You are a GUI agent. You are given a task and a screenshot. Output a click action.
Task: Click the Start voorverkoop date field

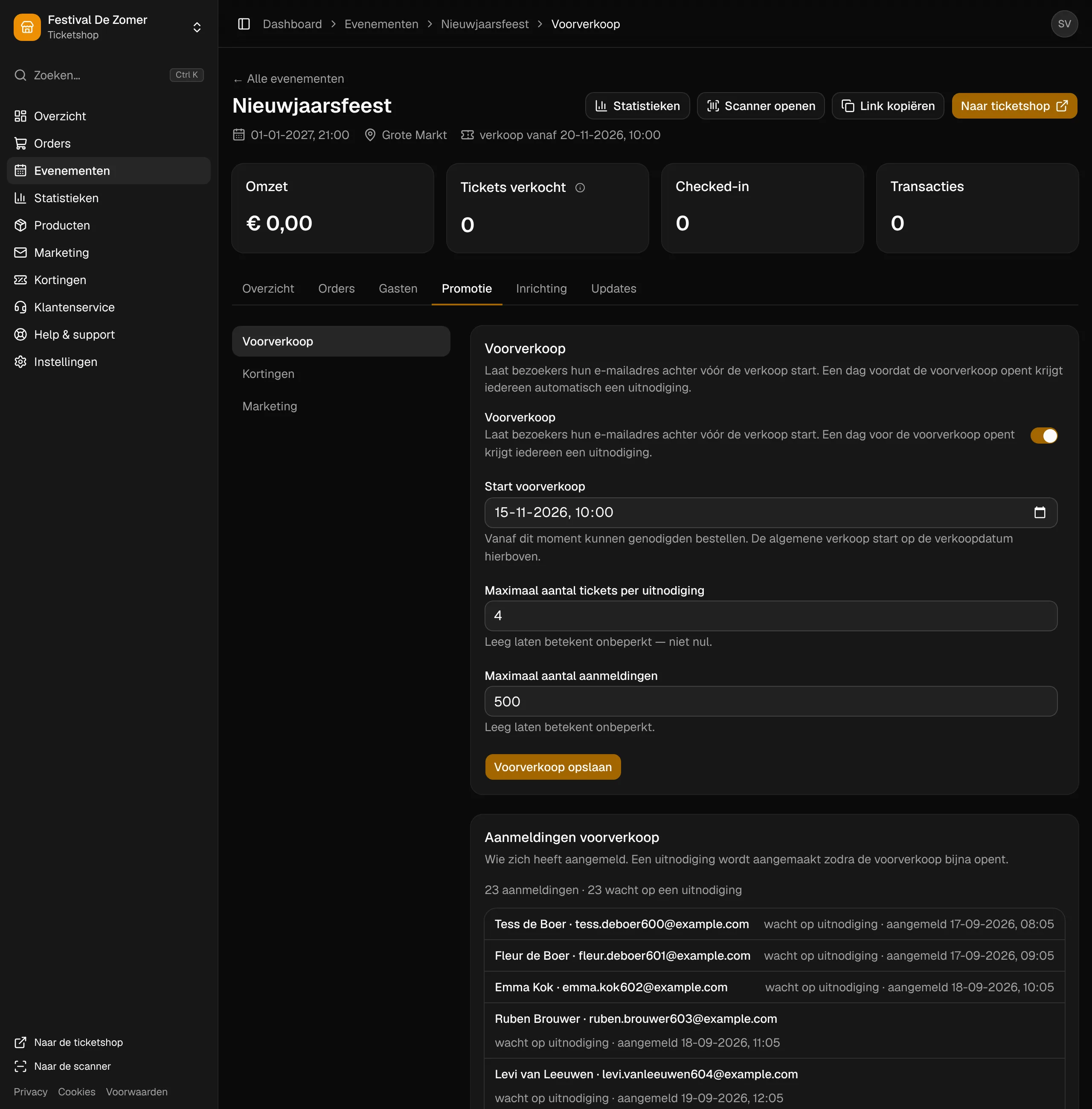coord(770,512)
